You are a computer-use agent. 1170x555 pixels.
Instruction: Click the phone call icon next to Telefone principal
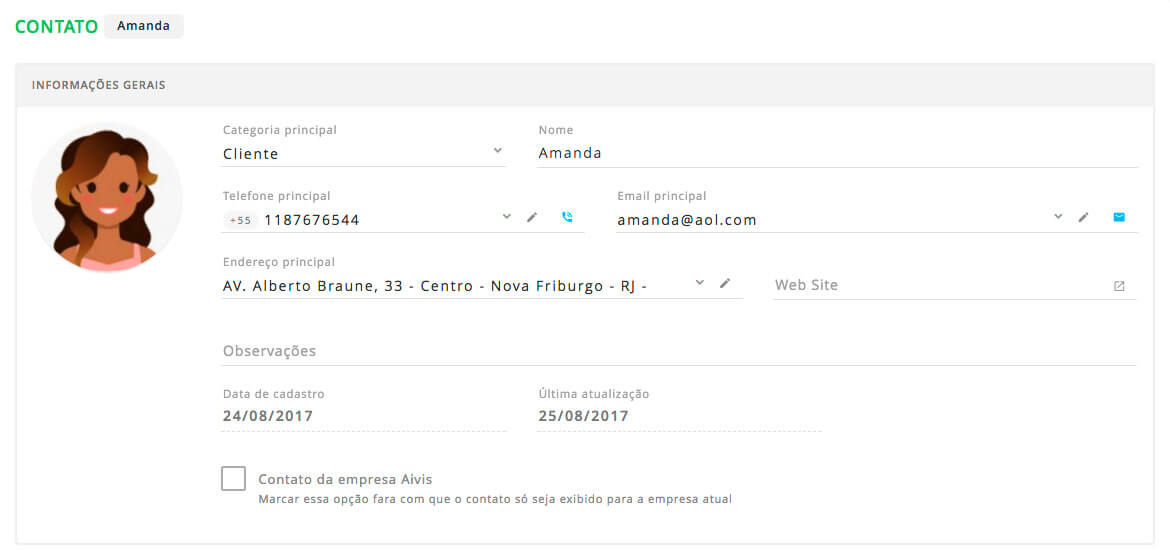(x=567, y=218)
